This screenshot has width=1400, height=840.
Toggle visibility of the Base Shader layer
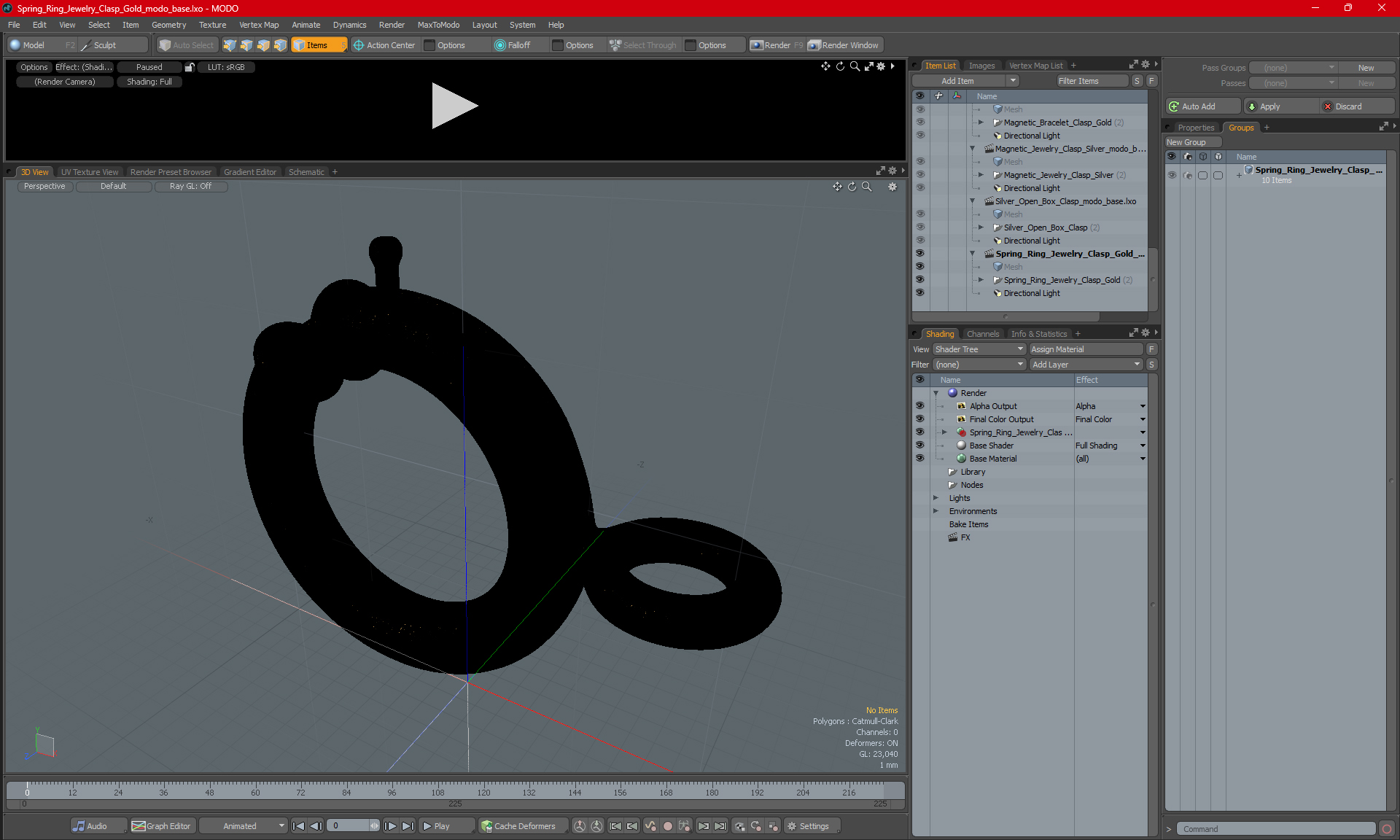[919, 446]
